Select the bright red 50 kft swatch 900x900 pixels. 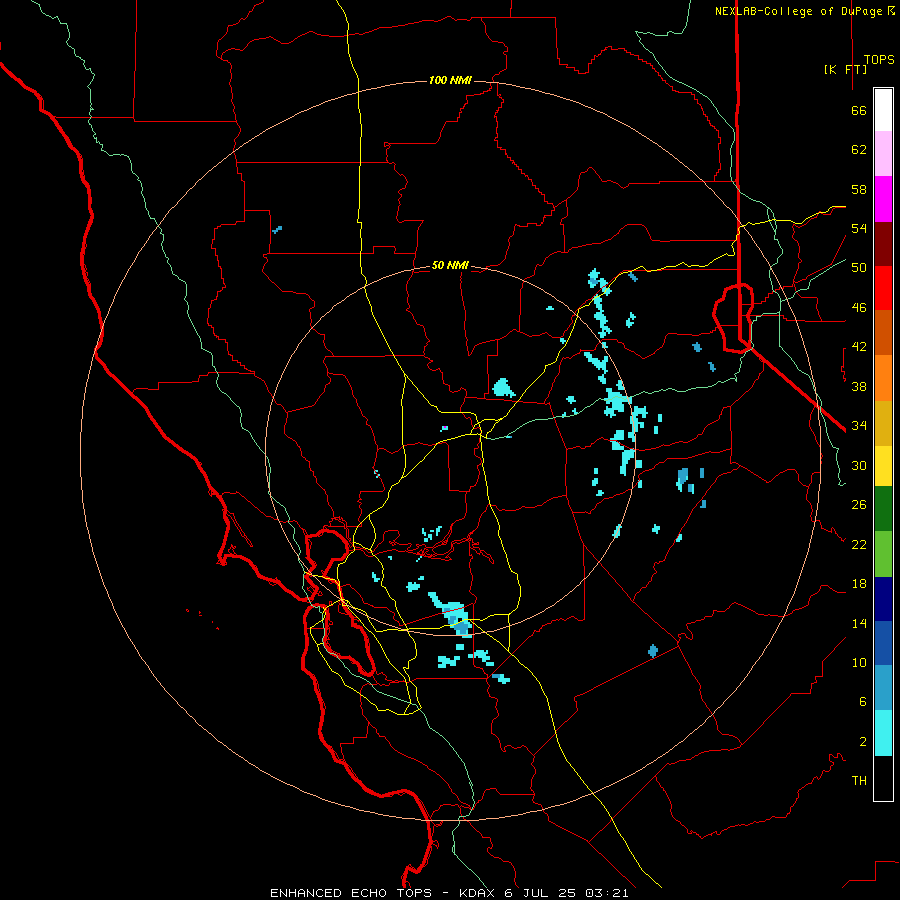click(x=883, y=288)
